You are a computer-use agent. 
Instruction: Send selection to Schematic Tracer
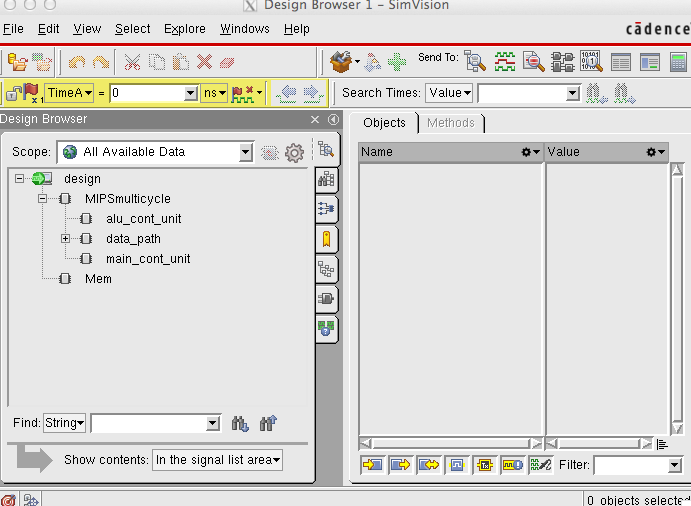pyautogui.click(x=563, y=62)
